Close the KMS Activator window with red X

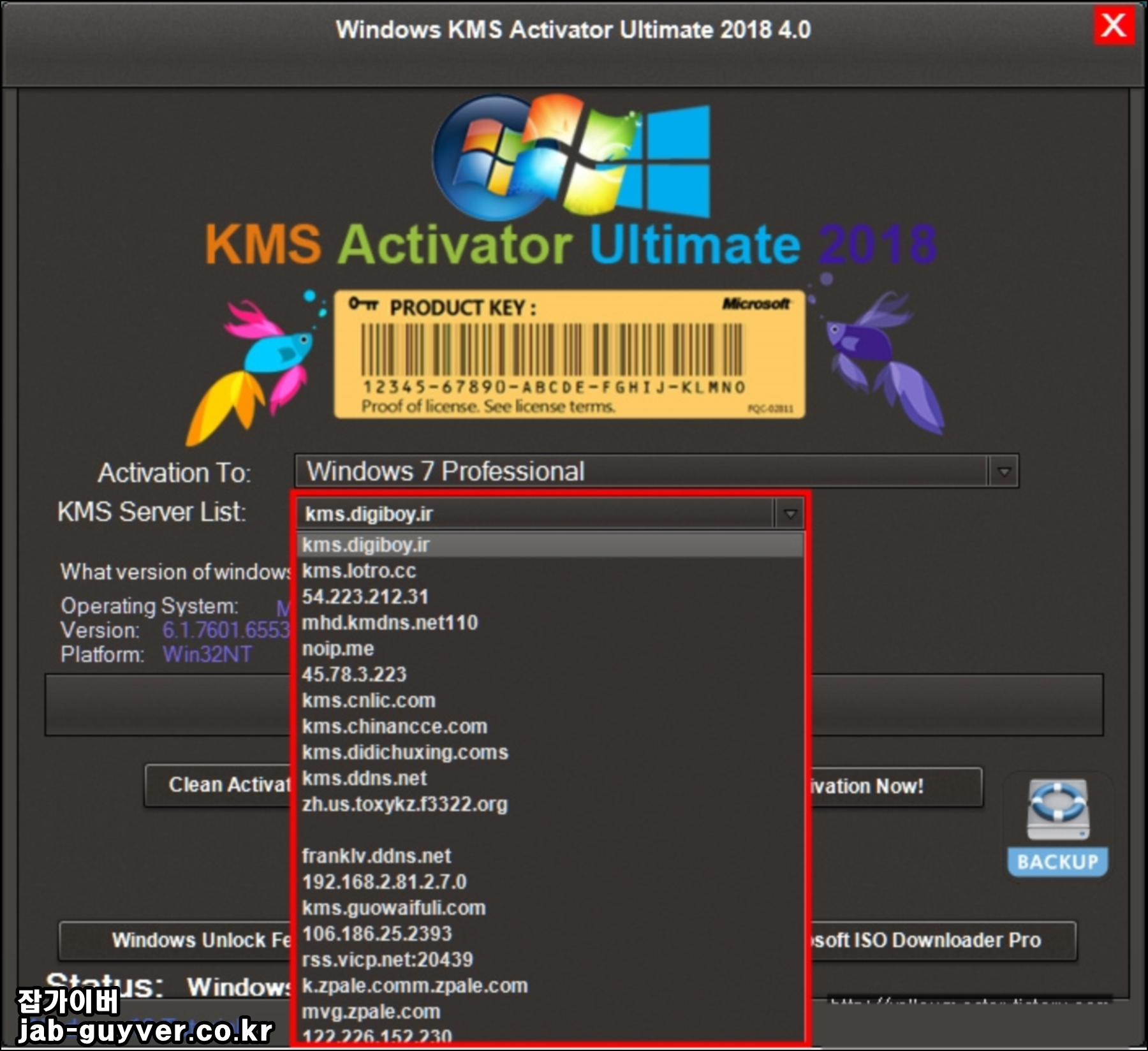point(1114,26)
